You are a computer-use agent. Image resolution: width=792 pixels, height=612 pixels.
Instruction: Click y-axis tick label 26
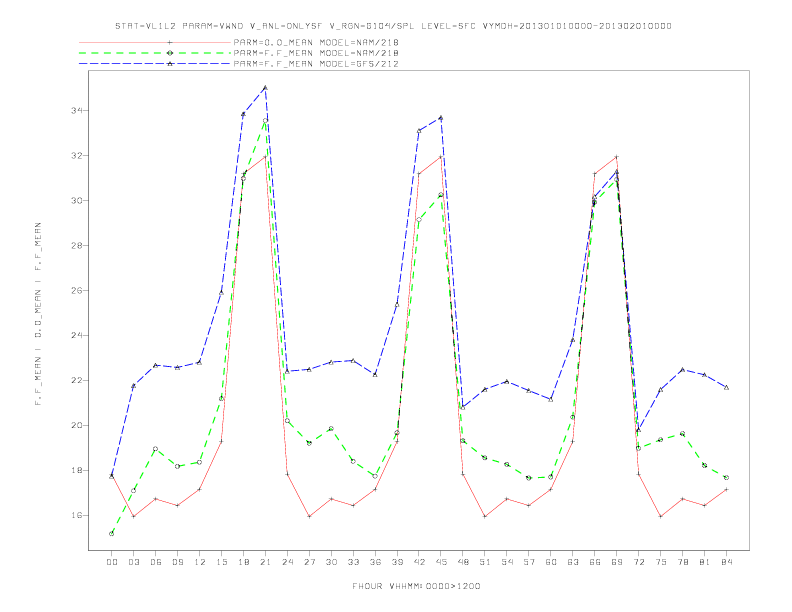click(x=77, y=290)
